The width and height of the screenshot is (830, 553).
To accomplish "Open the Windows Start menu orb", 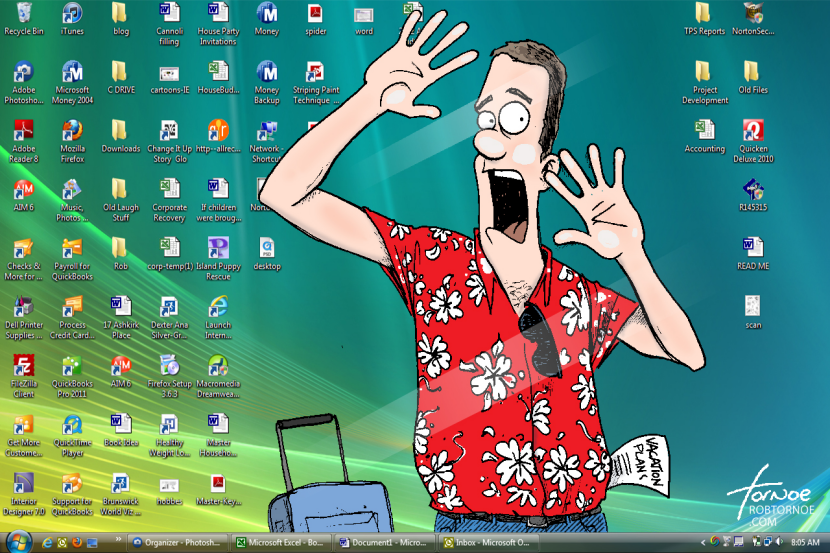I will tap(19, 542).
